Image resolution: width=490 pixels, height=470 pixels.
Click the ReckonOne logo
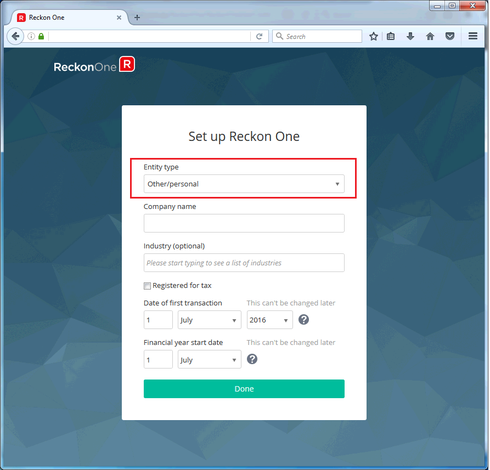[94, 65]
